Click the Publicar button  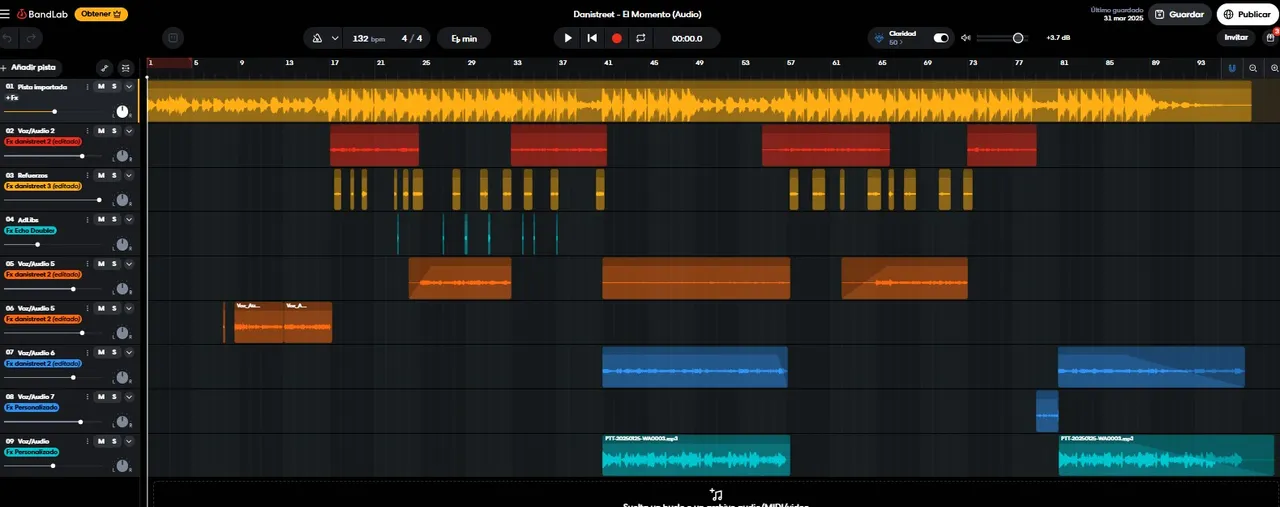point(1247,14)
